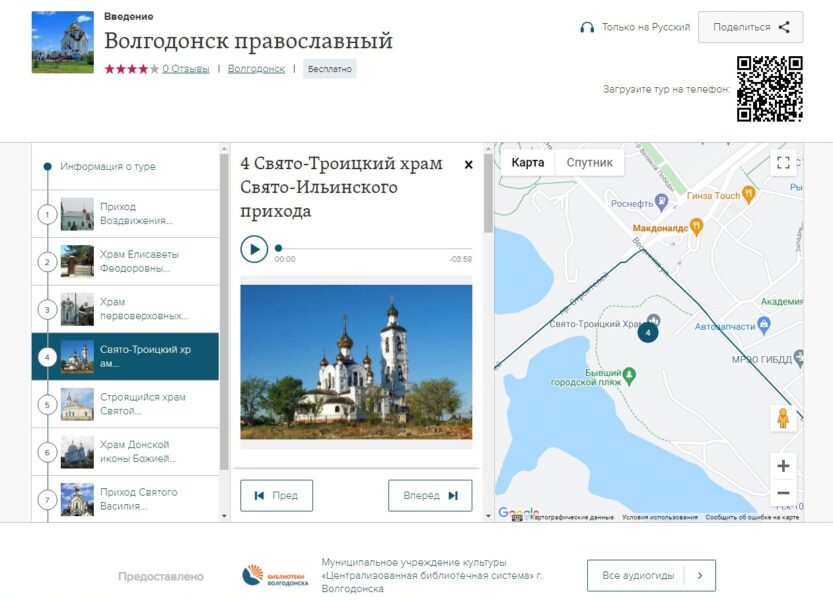
Task: Open the Волгодонск city link
Action: click(x=256, y=69)
